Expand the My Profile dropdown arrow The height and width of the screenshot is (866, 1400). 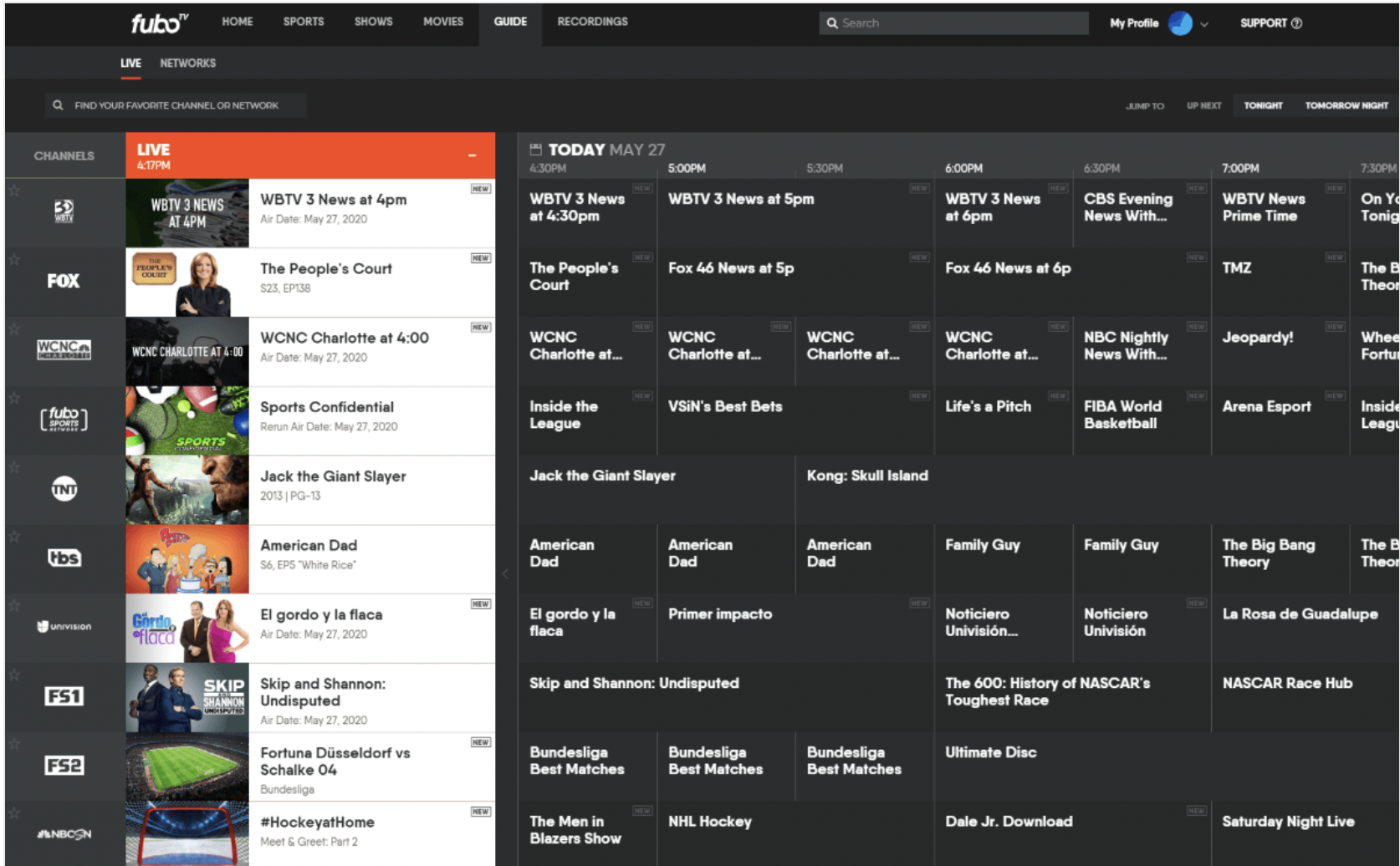pos(1204,24)
